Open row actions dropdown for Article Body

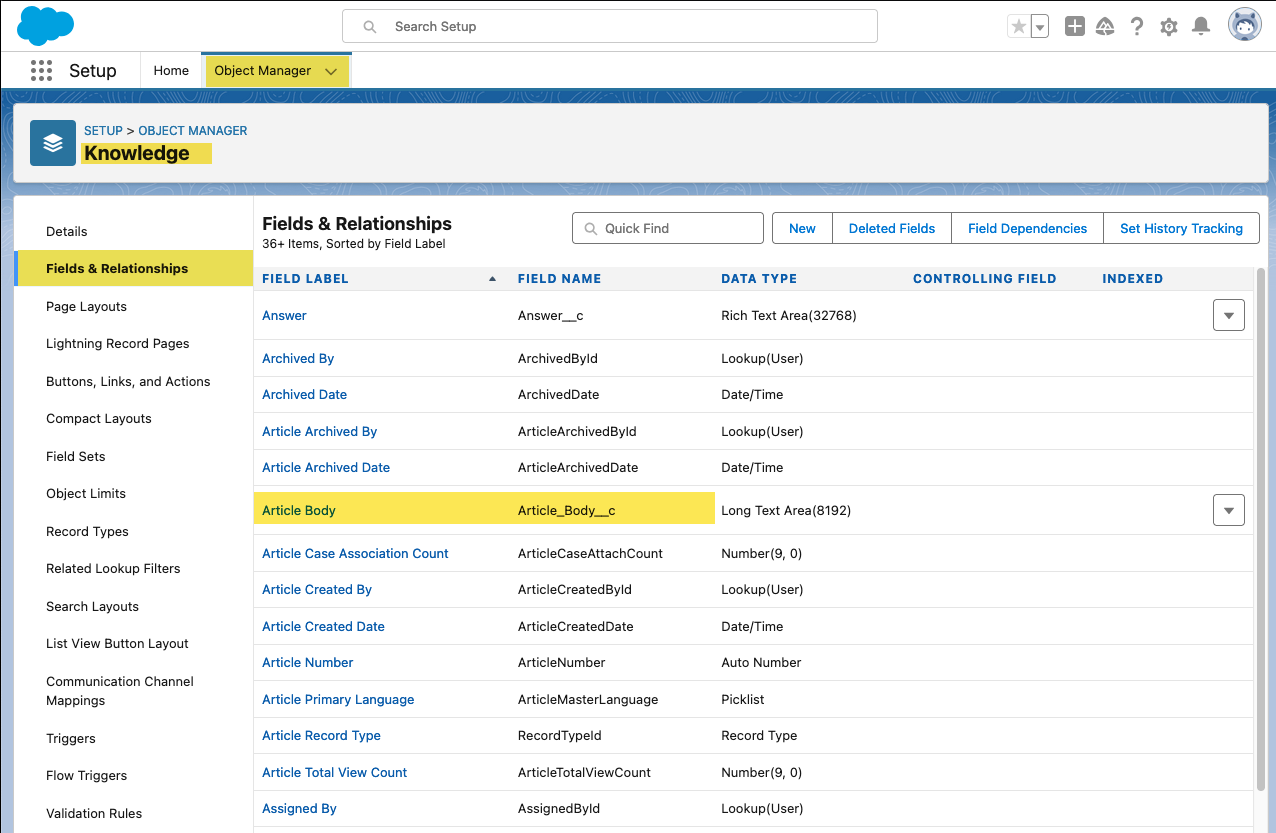tap(1228, 510)
